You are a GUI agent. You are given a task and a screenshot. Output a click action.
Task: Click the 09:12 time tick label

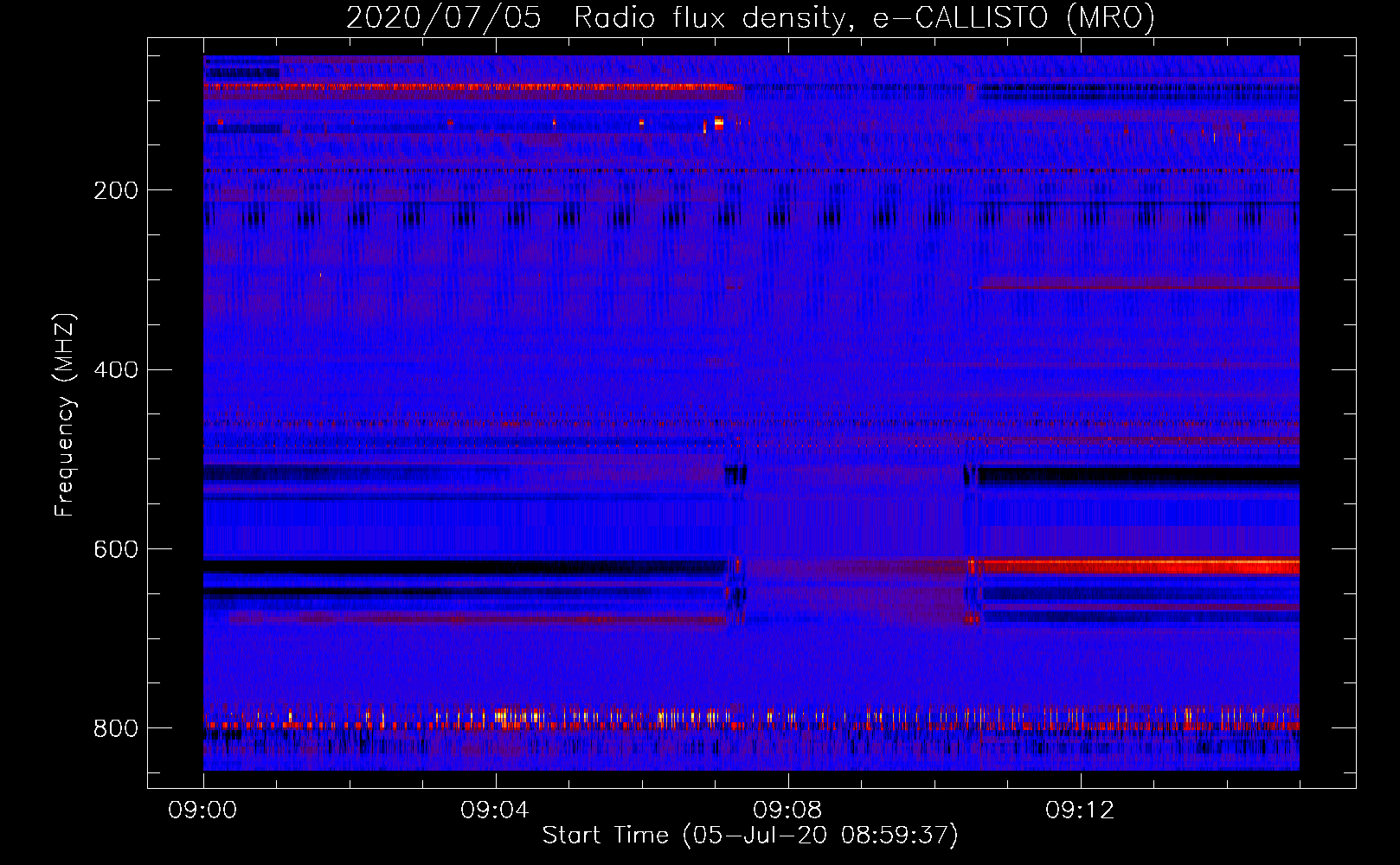1081,811
